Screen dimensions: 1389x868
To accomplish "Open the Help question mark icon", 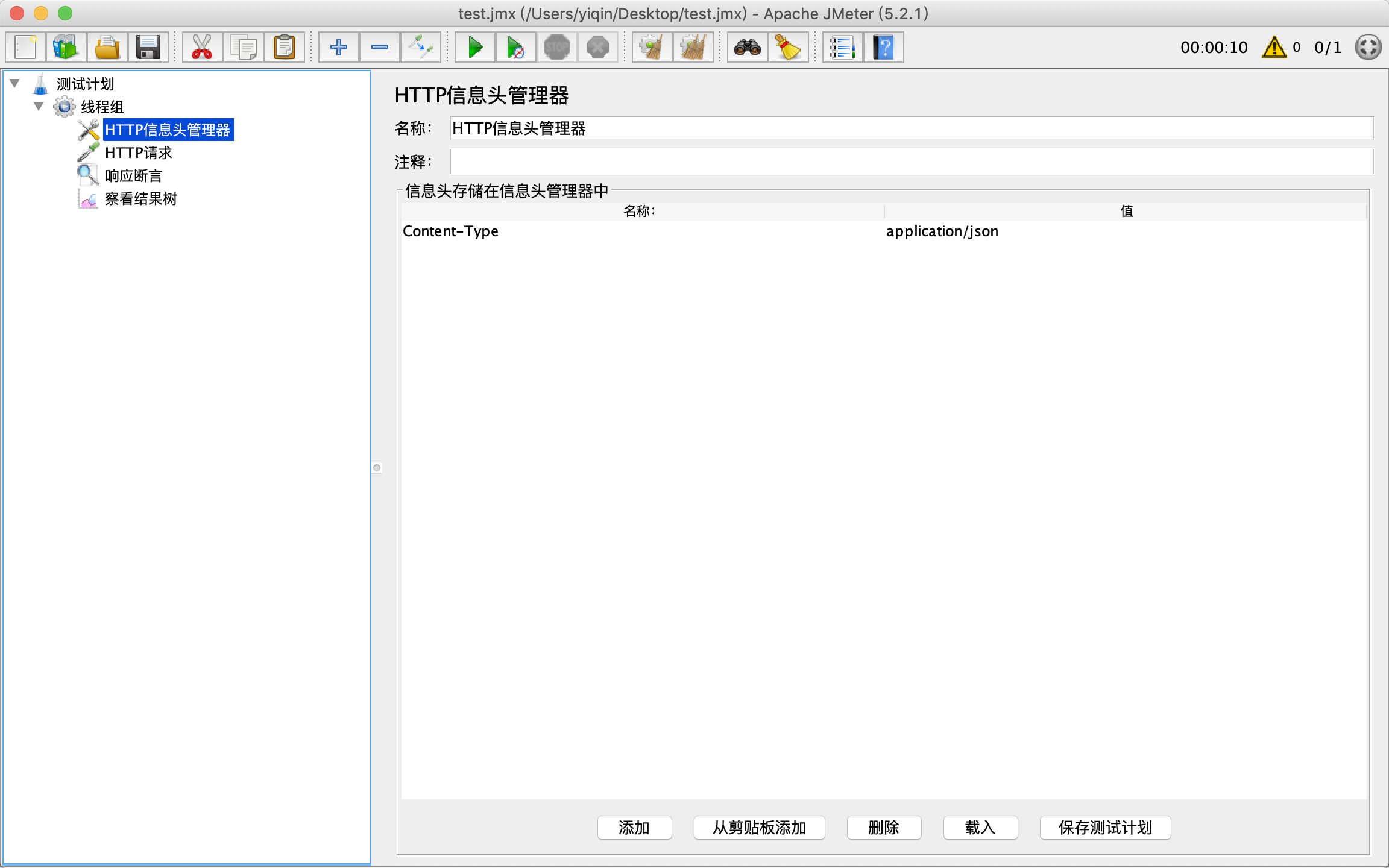I will pos(883,47).
